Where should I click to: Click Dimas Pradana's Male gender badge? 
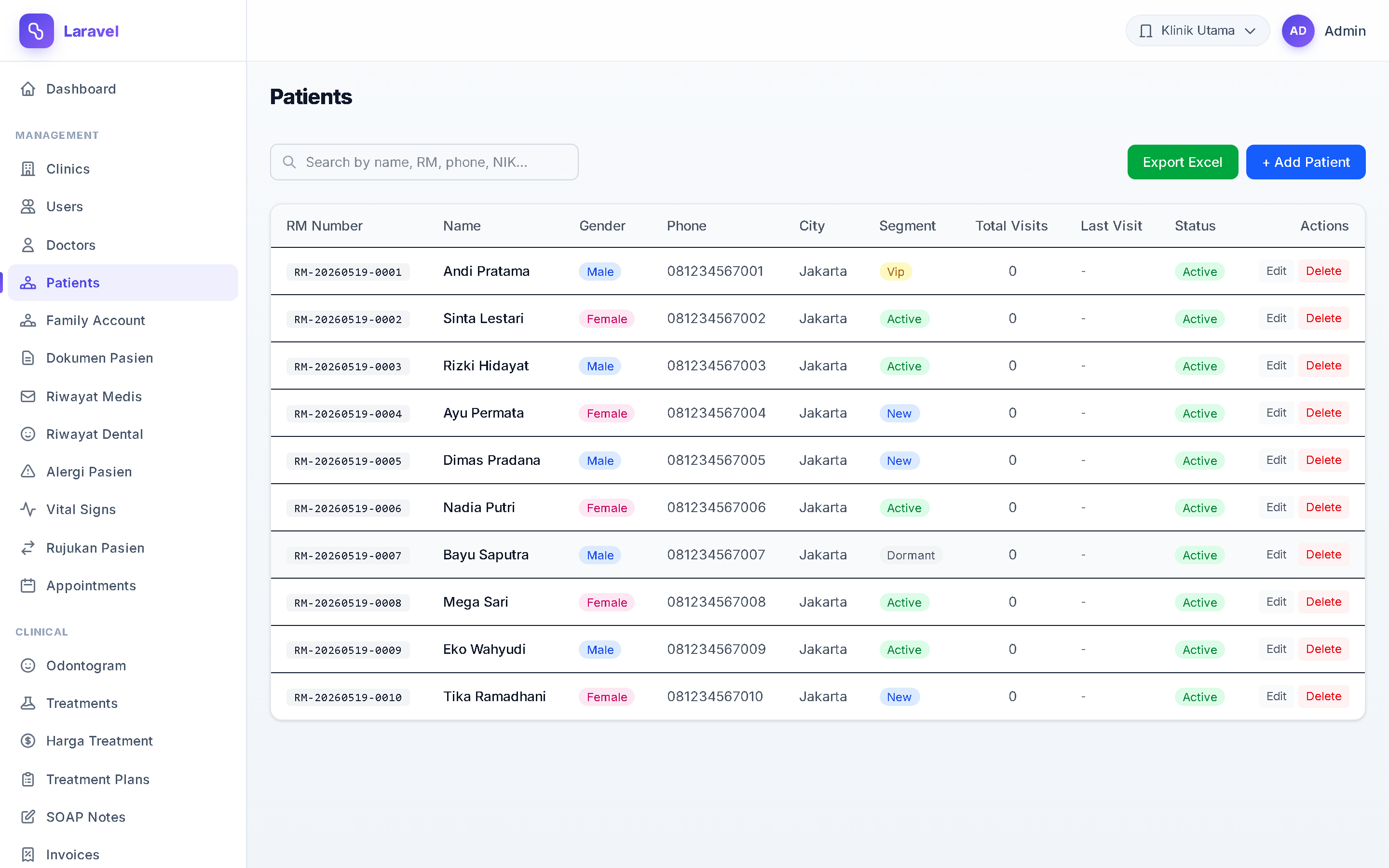click(600, 461)
